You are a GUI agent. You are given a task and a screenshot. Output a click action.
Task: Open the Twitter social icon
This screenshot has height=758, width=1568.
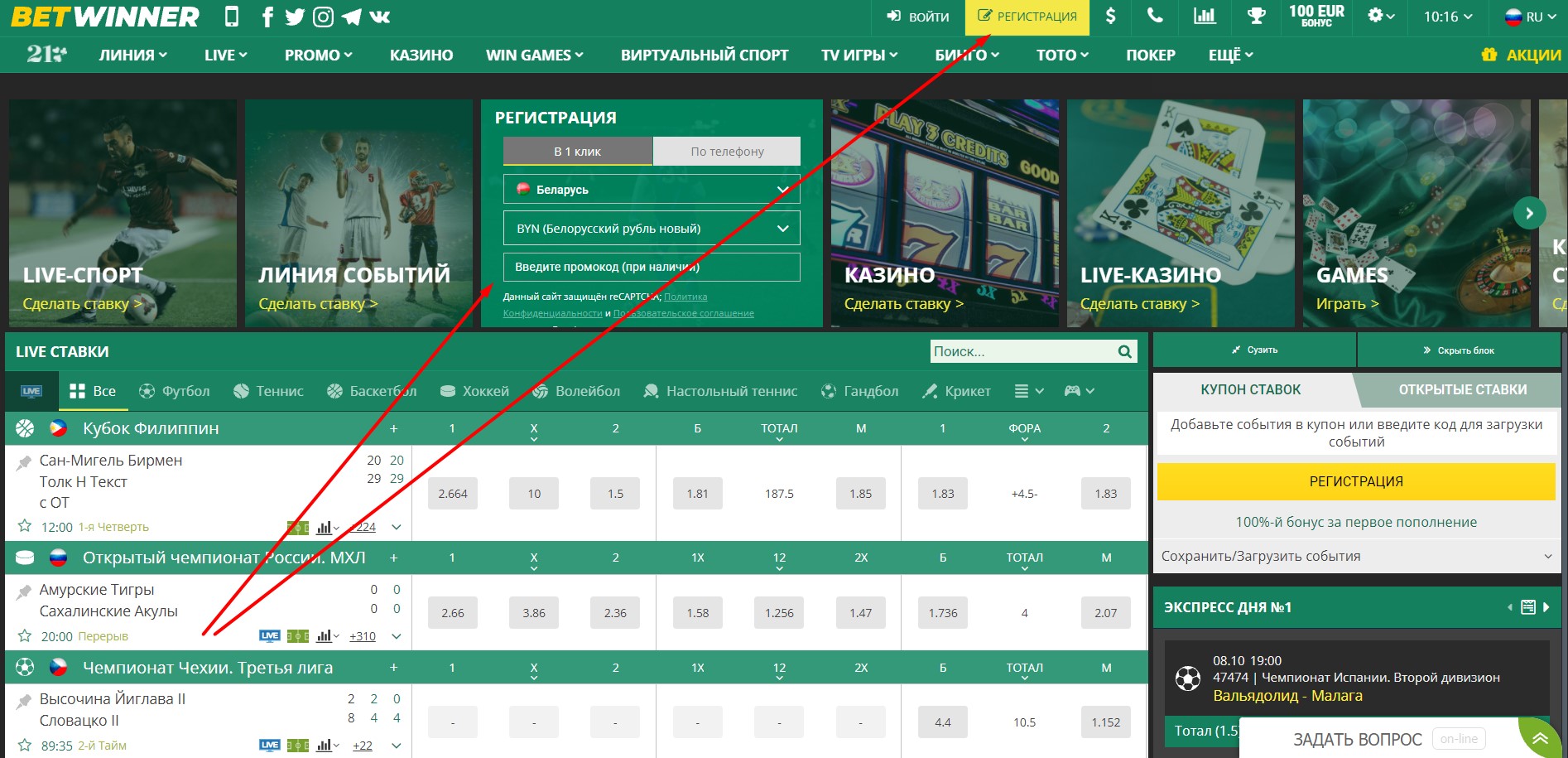(x=295, y=17)
